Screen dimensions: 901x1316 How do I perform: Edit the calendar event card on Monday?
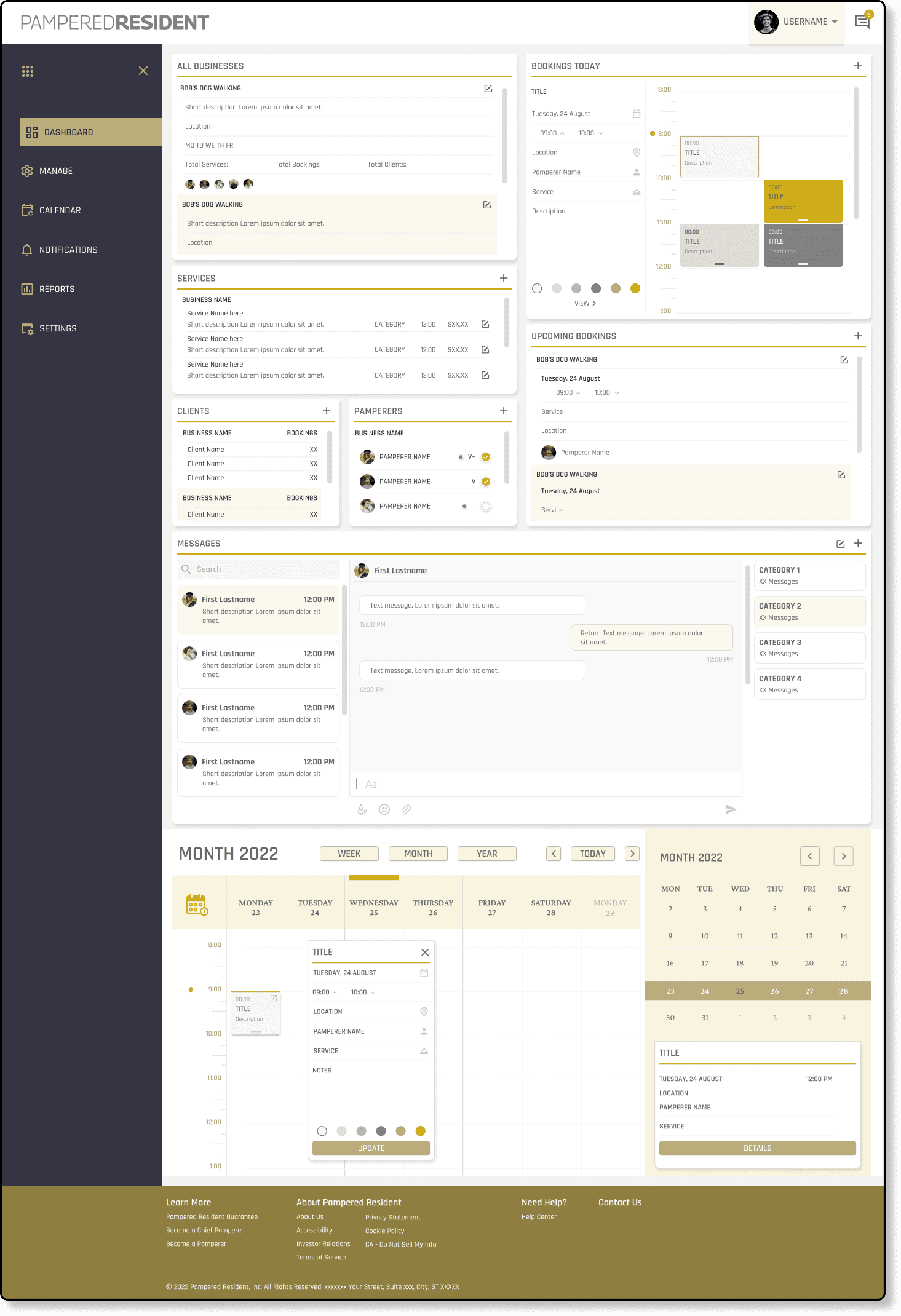pyautogui.click(x=274, y=998)
